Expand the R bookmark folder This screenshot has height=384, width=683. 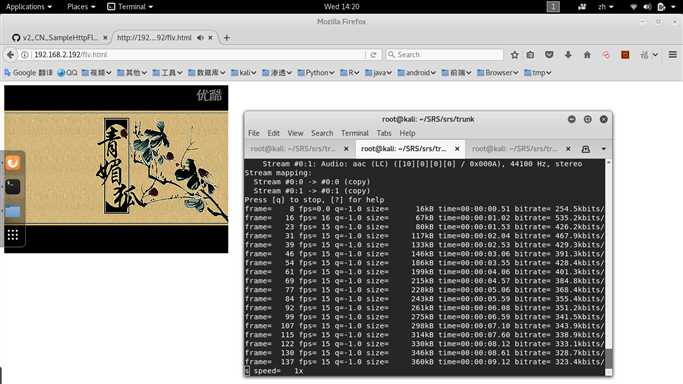pos(349,73)
